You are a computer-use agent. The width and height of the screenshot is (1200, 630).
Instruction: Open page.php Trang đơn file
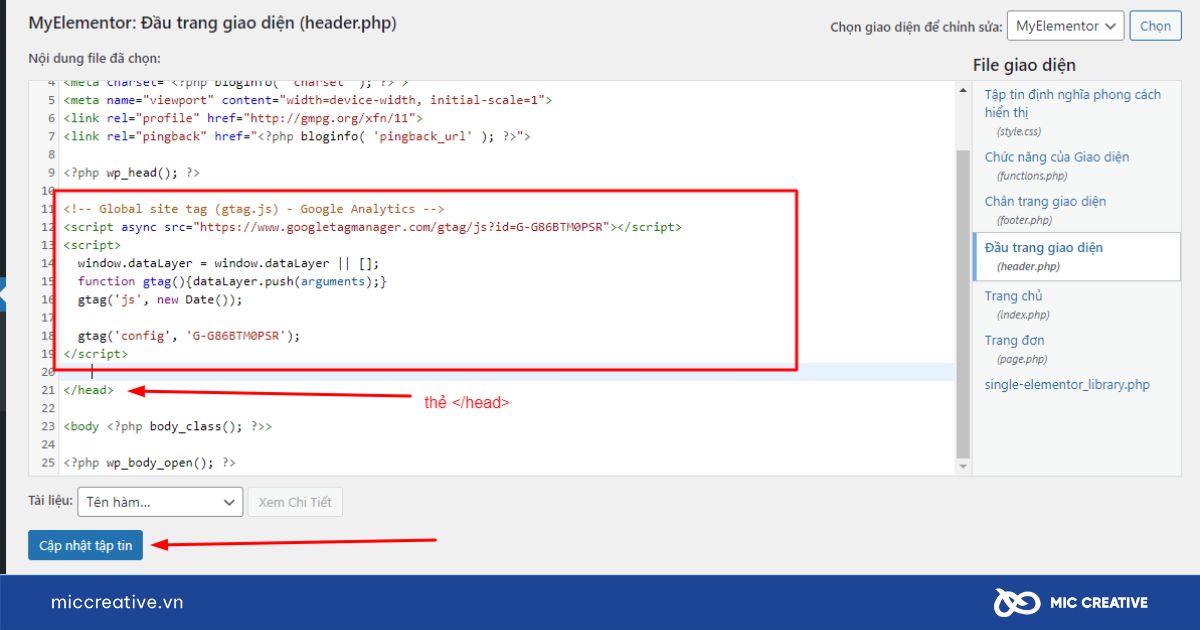pyautogui.click(x=1014, y=349)
